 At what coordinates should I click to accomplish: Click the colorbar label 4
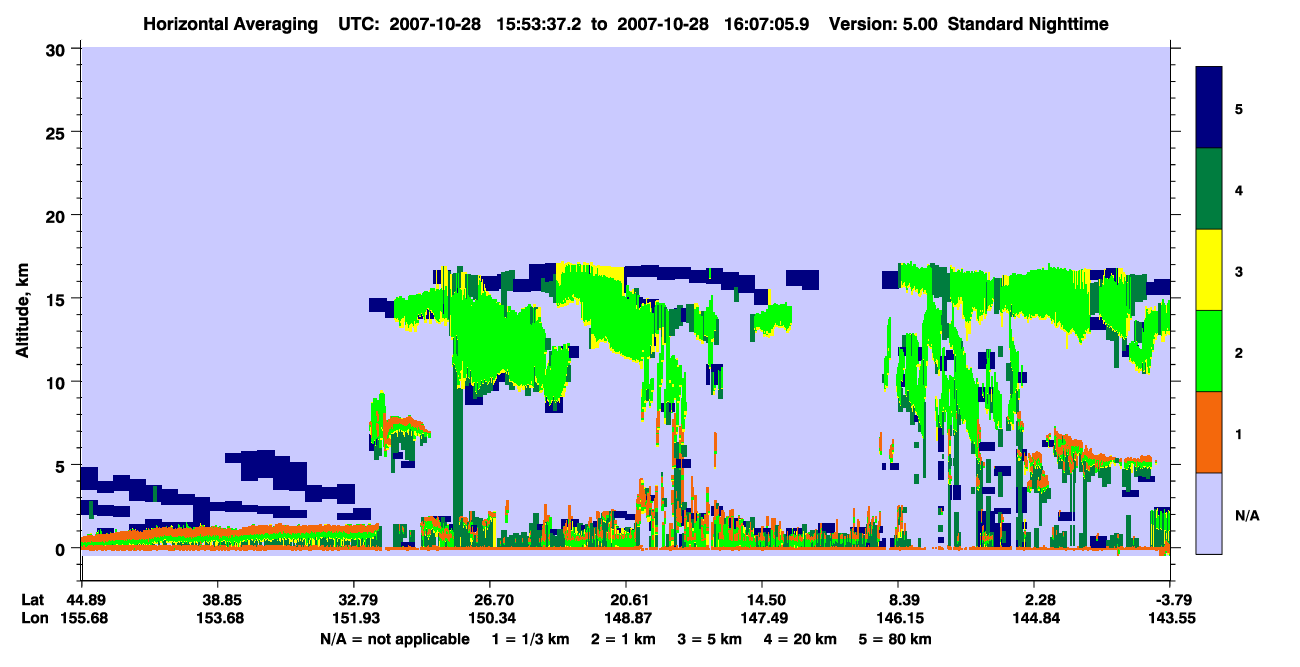click(1239, 188)
